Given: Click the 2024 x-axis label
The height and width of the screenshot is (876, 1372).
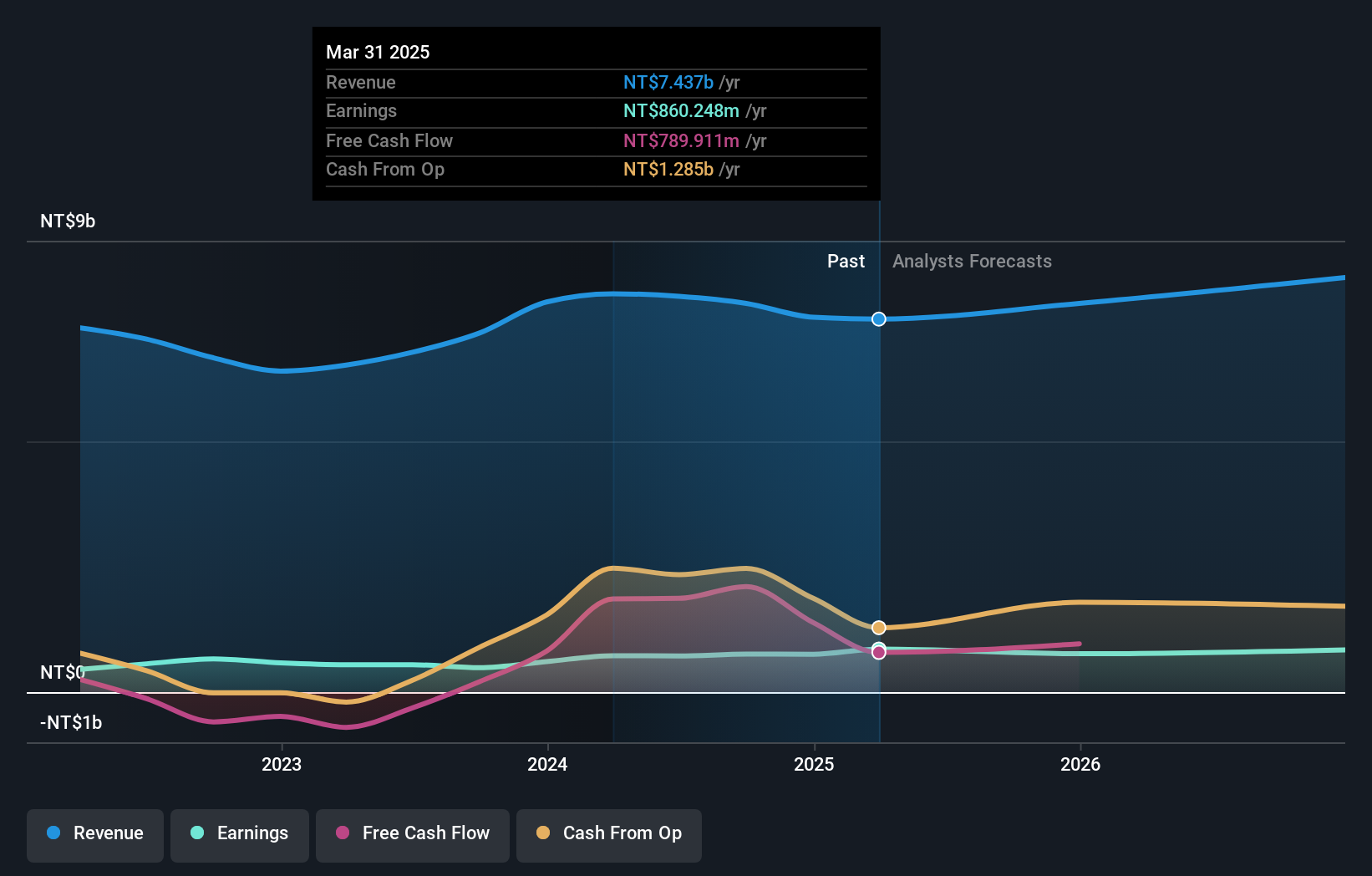Looking at the screenshot, I should [547, 764].
